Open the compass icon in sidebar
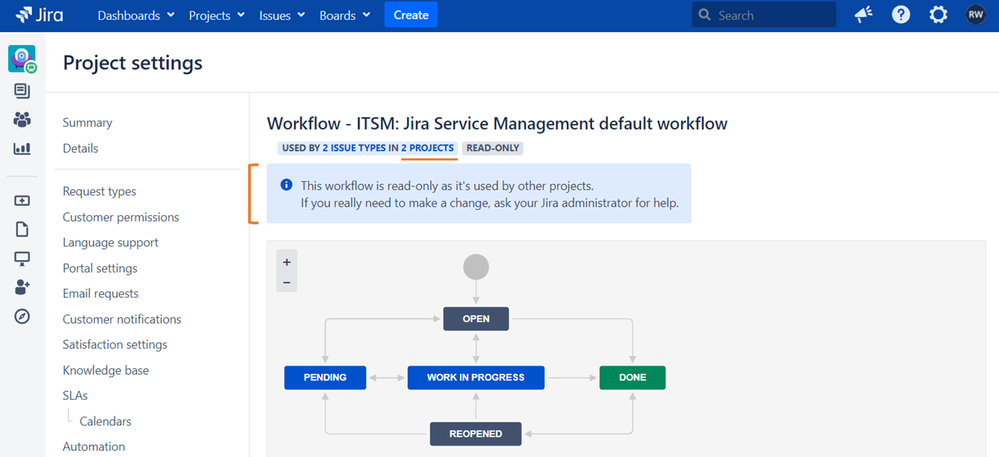The width and height of the screenshot is (999, 457). 22,316
